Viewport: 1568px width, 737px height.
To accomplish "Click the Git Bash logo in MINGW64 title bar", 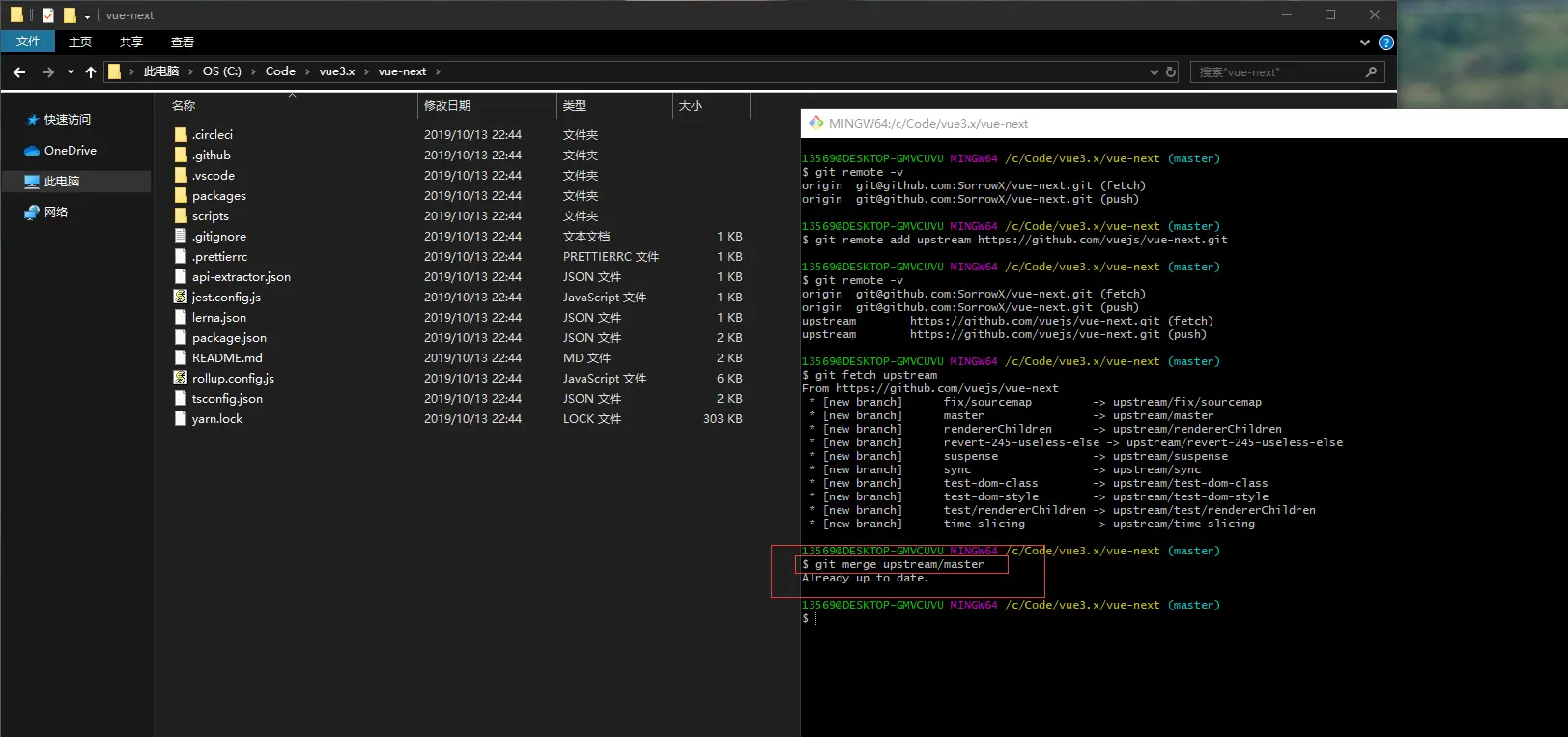I will (816, 123).
